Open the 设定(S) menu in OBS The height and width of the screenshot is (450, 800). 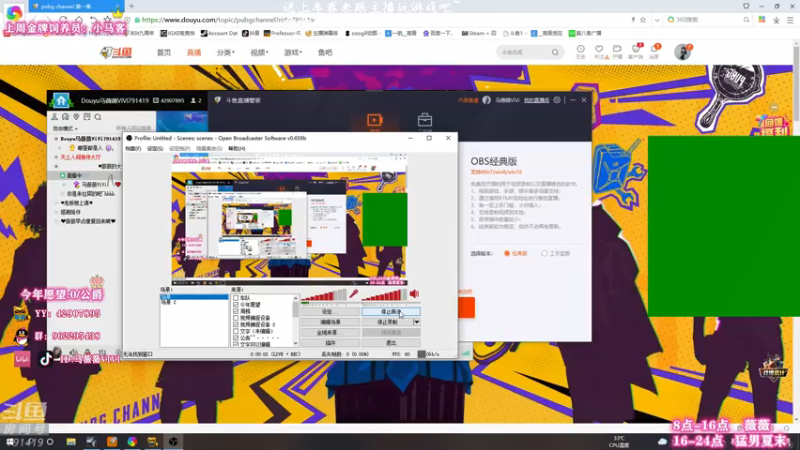pos(155,148)
